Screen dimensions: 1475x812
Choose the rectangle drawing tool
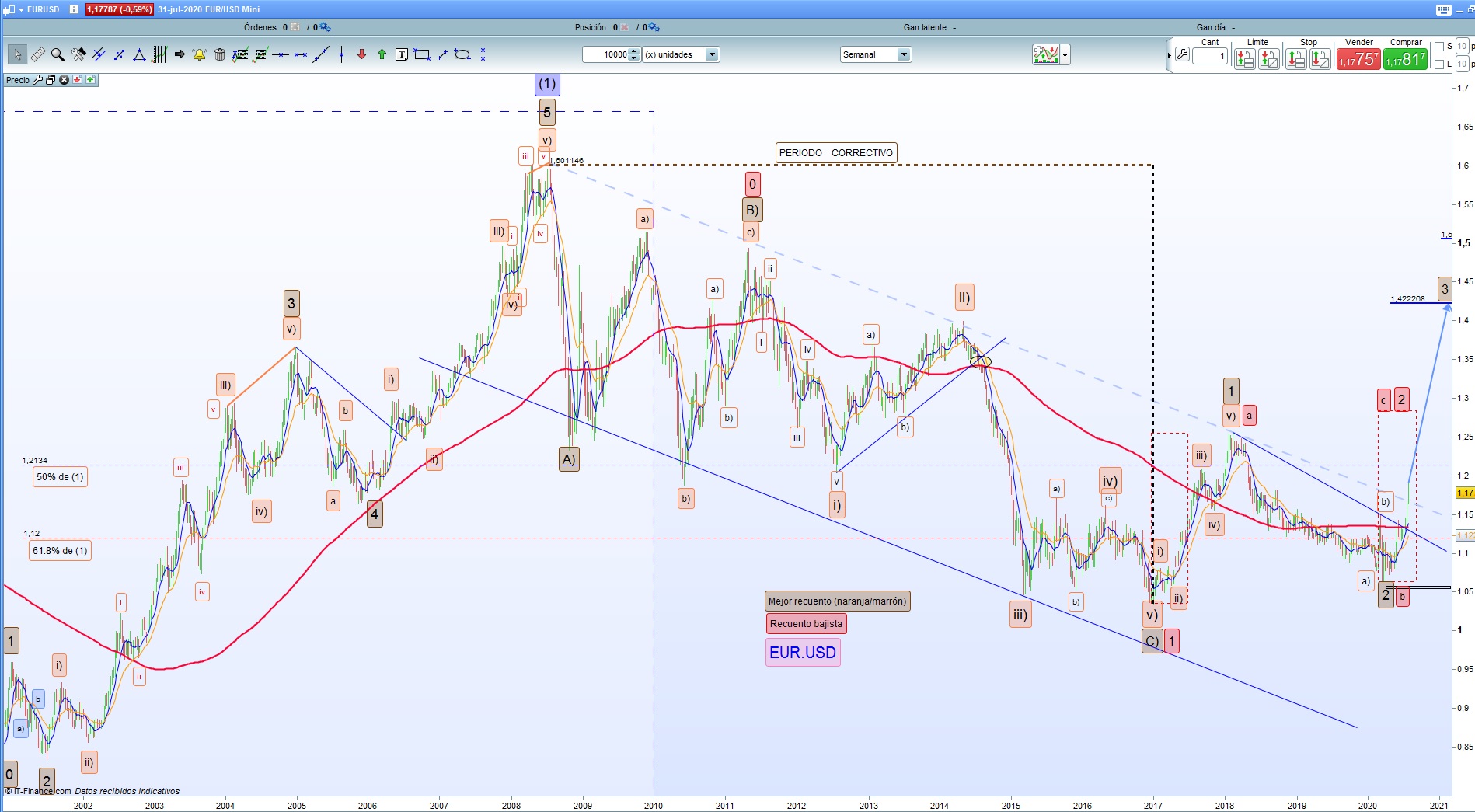[422, 54]
